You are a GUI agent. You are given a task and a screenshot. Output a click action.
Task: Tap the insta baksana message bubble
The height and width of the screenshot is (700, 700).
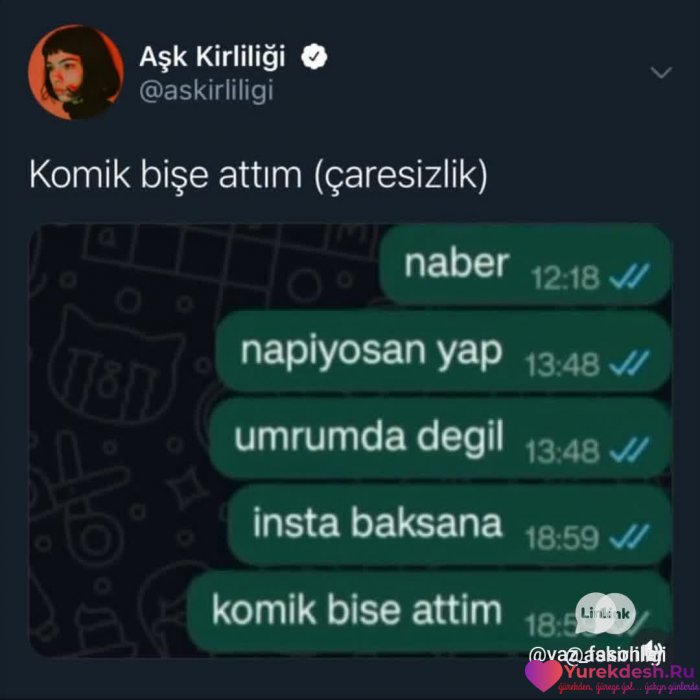(450, 524)
